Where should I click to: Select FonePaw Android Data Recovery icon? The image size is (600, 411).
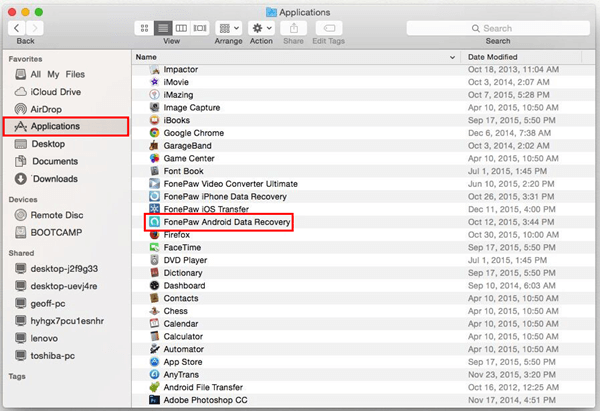click(154, 222)
